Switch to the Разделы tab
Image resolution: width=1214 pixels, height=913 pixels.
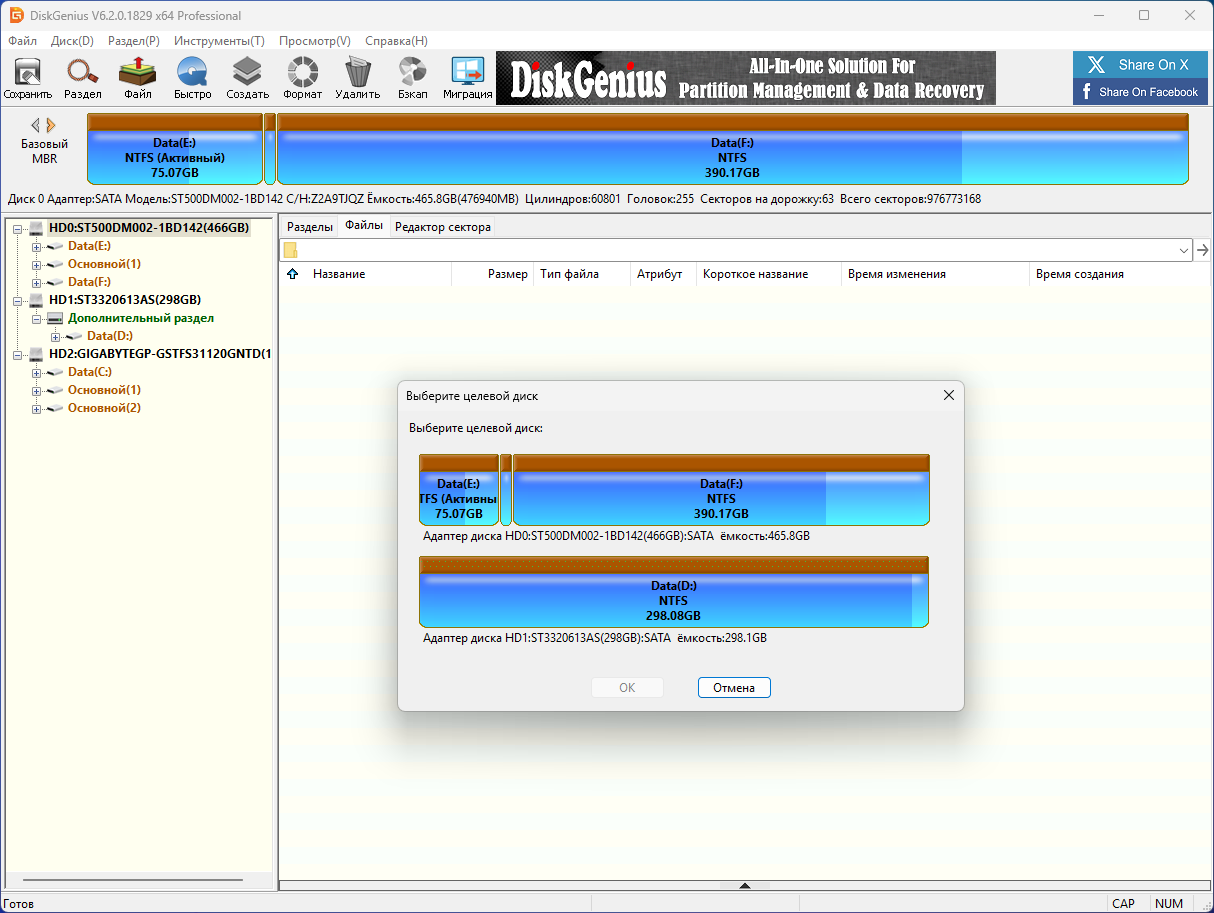coord(309,227)
